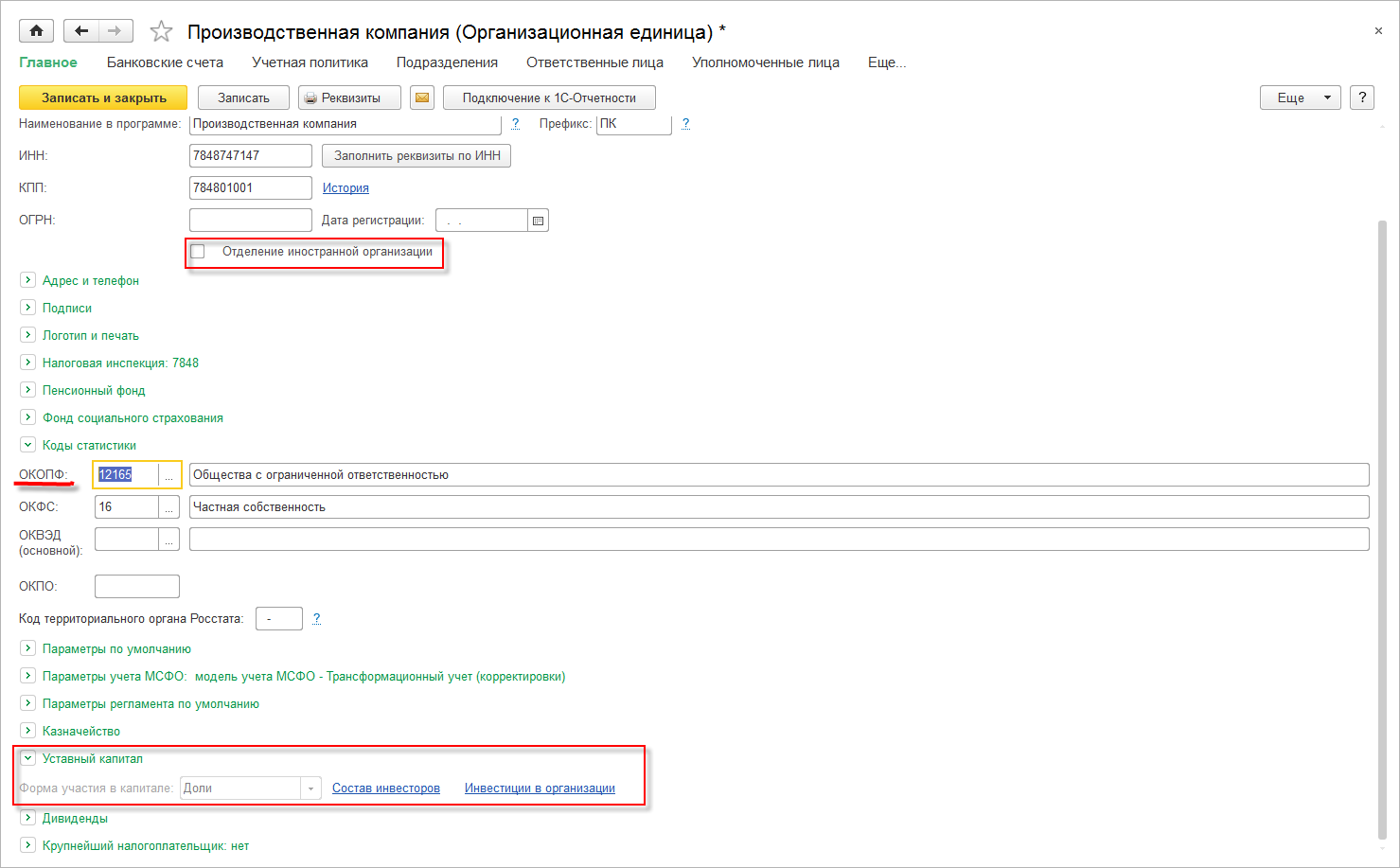The height and width of the screenshot is (868, 1400).
Task: Close the form with the X
Action: click(1378, 31)
